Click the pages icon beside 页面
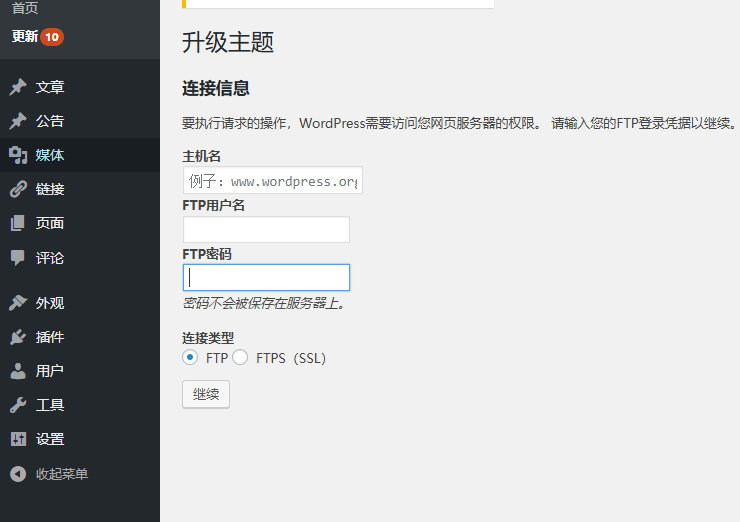The width and height of the screenshot is (740, 522). tap(18, 223)
